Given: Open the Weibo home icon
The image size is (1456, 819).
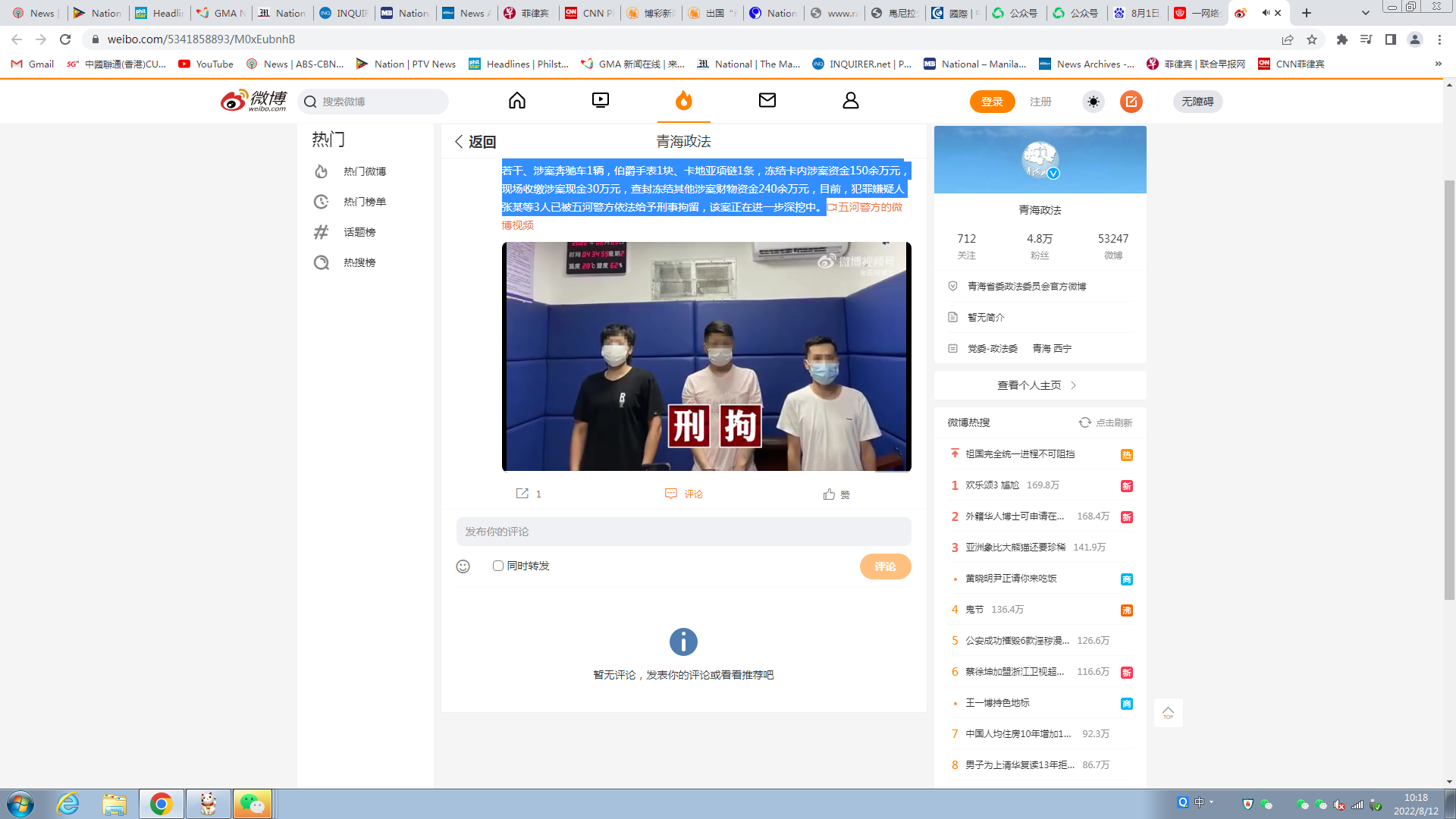Looking at the screenshot, I should pos(517,100).
